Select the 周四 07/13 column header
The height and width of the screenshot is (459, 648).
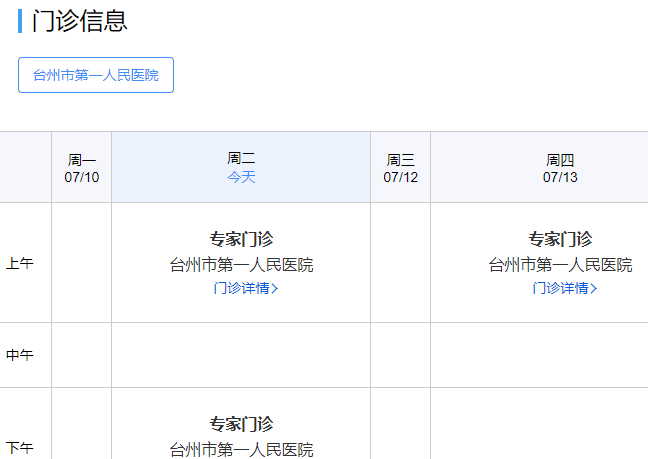560,168
